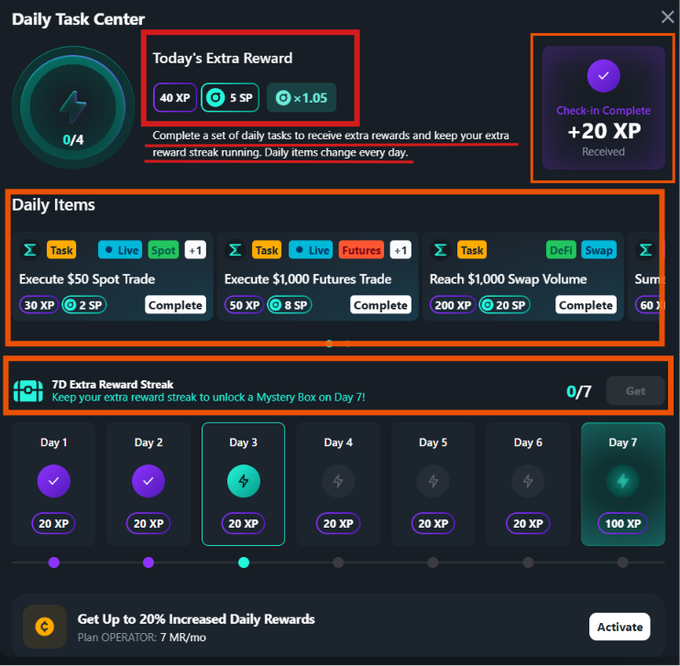The image size is (680, 666).
Task: Click the Day 5 gray lightning icon
Action: click(x=433, y=481)
